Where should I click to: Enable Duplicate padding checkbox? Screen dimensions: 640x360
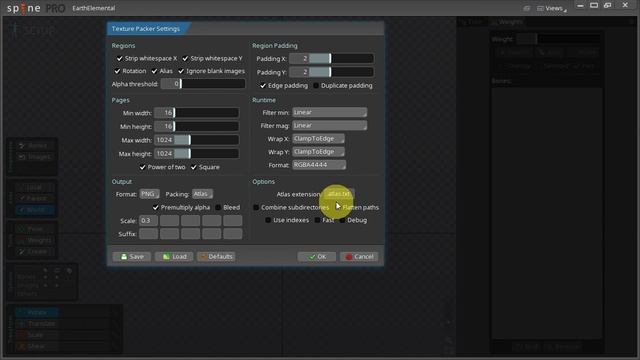click(x=316, y=86)
